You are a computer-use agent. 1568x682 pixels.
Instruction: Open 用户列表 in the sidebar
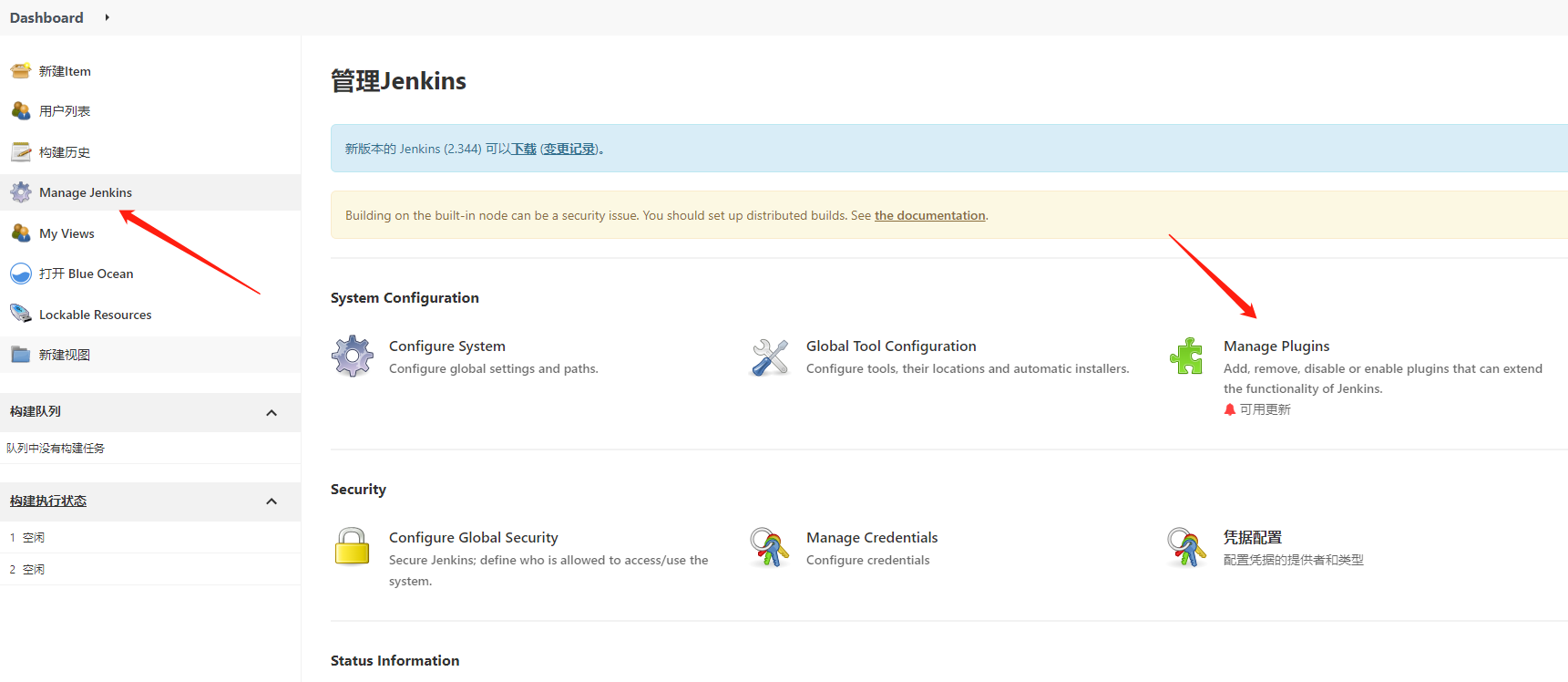pos(65,111)
